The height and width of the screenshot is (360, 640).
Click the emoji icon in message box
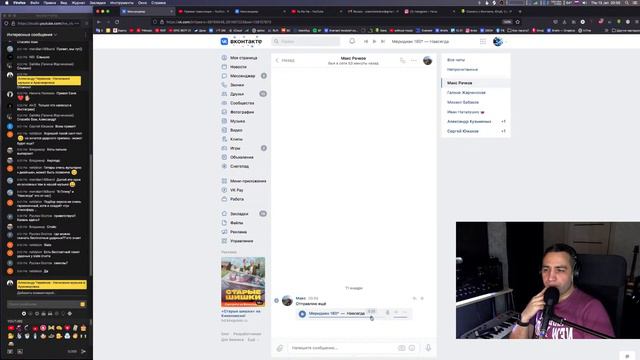point(412,348)
